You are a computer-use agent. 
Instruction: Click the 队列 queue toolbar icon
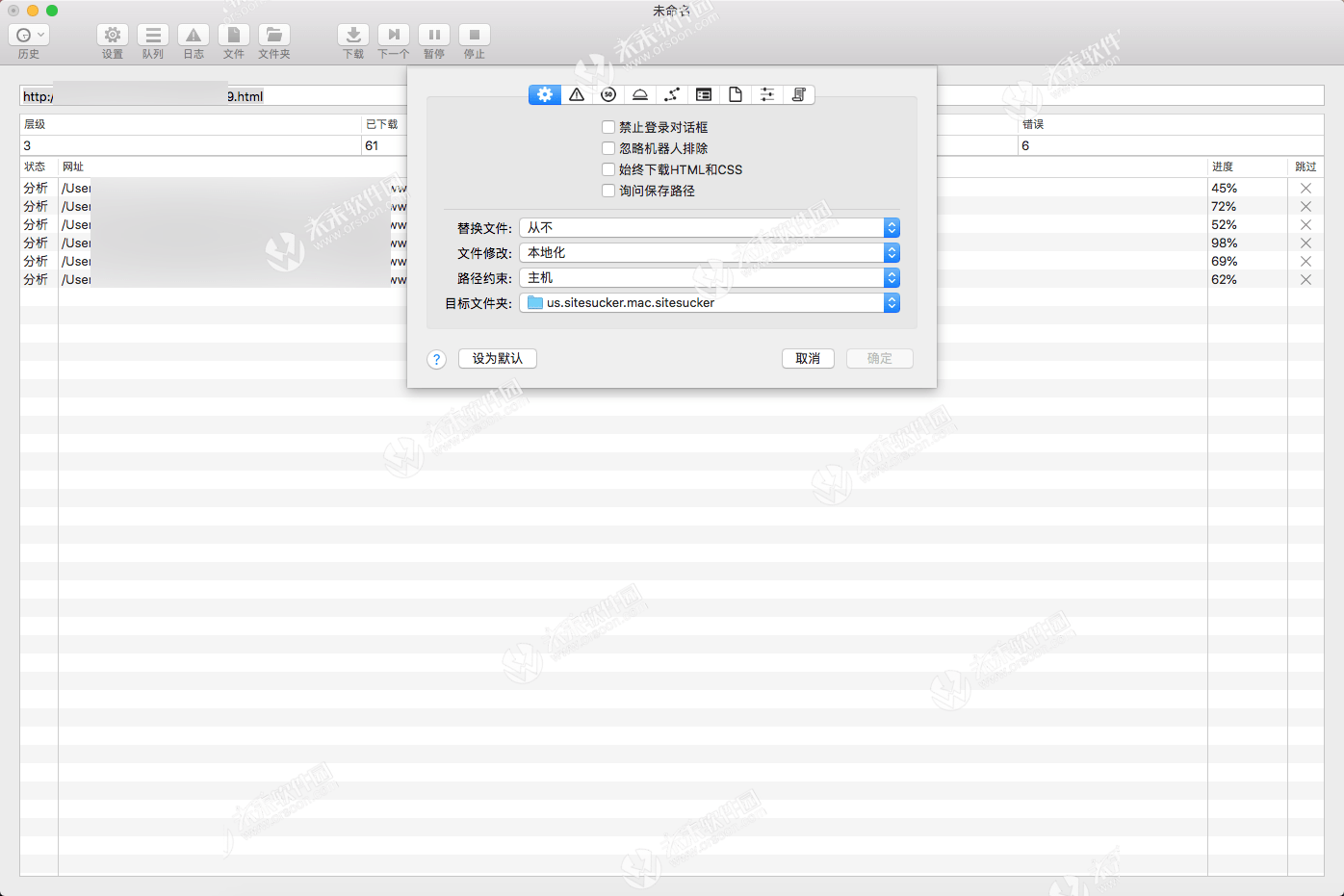pos(153,40)
